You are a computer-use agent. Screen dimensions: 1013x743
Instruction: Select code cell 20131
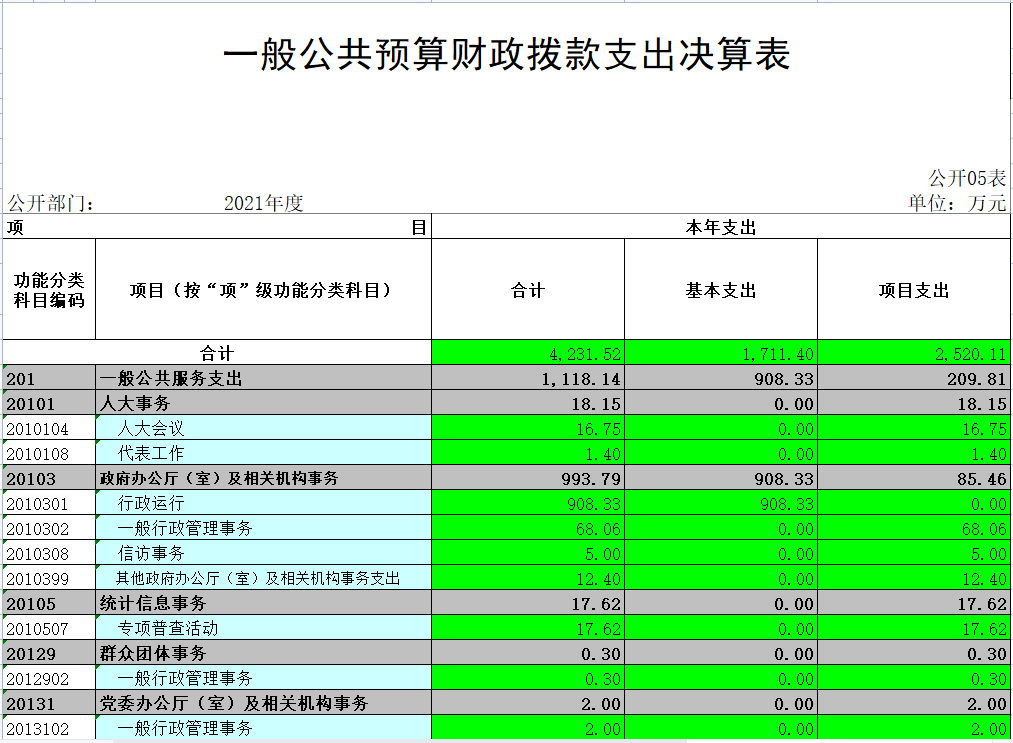click(x=49, y=703)
